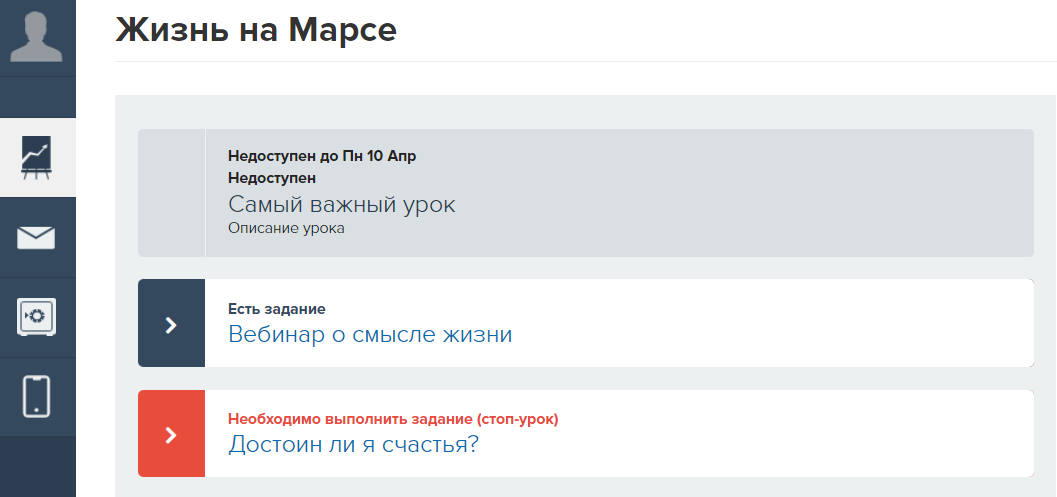Open the mobile phone sidebar icon
Image resolution: width=1057 pixels, height=497 pixels.
pos(36,396)
